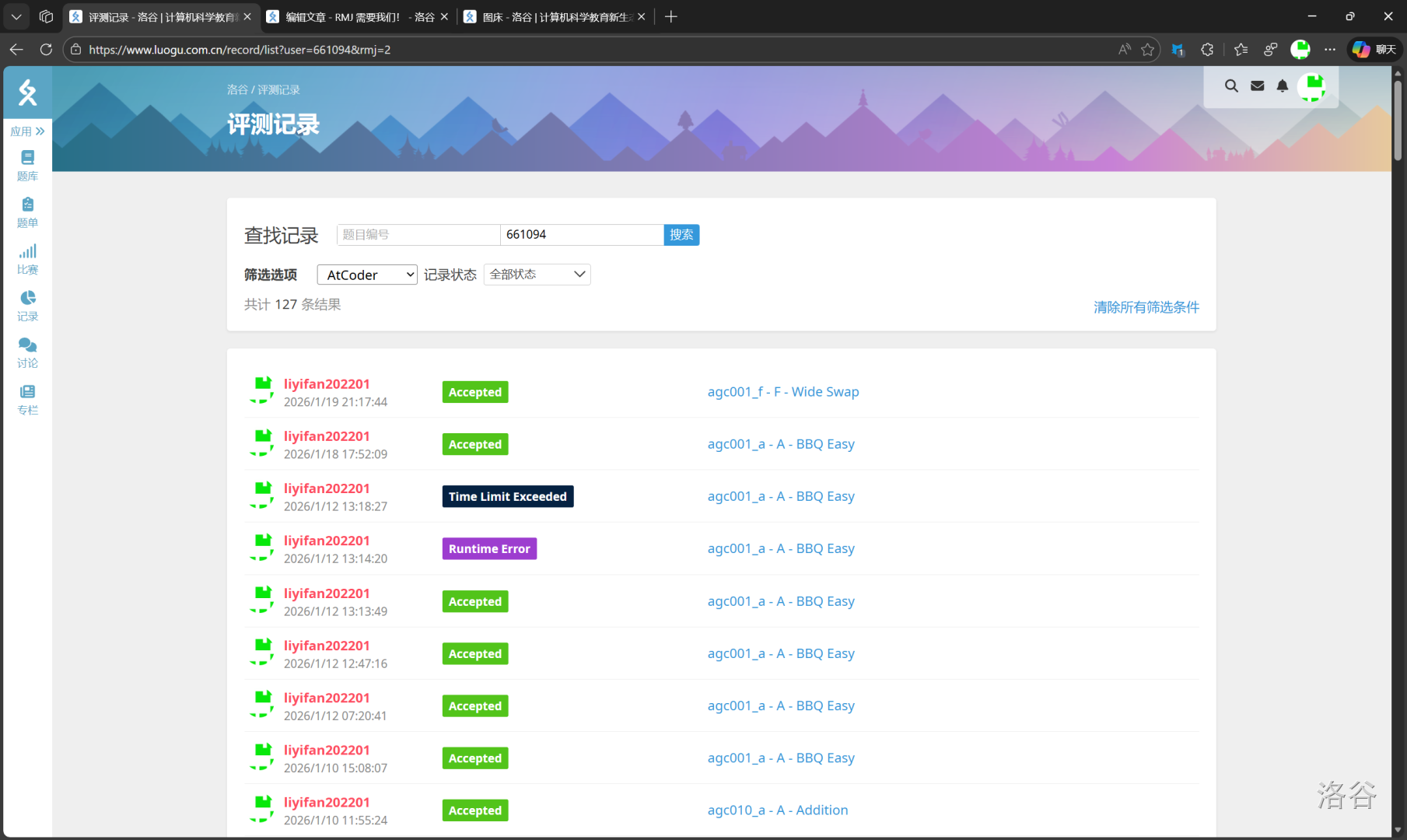The height and width of the screenshot is (840, 1407).
Task: Click the search magnifier icon in header
Action: 1231,86
